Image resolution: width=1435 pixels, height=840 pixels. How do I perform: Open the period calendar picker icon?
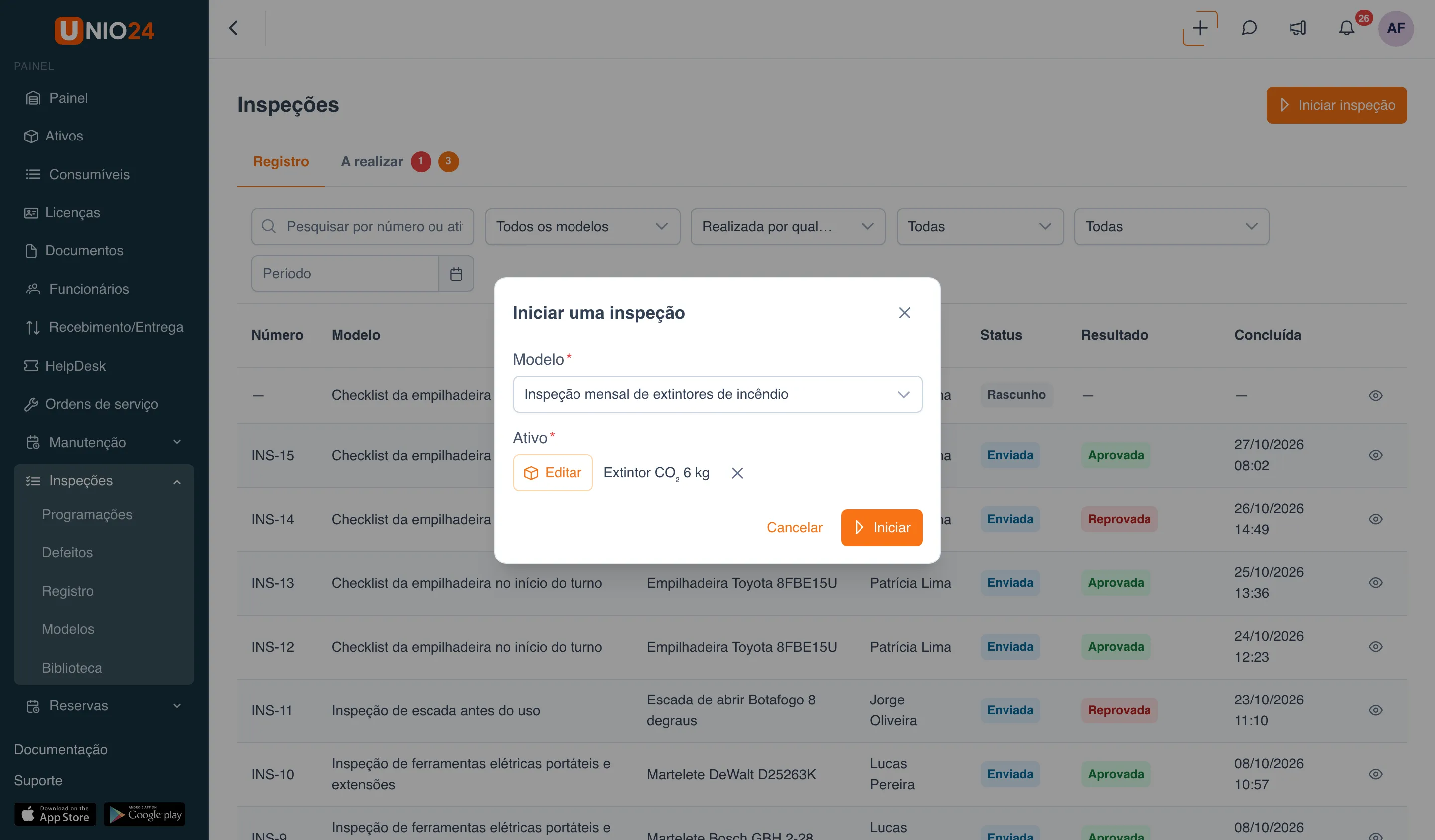click(456, 274)
